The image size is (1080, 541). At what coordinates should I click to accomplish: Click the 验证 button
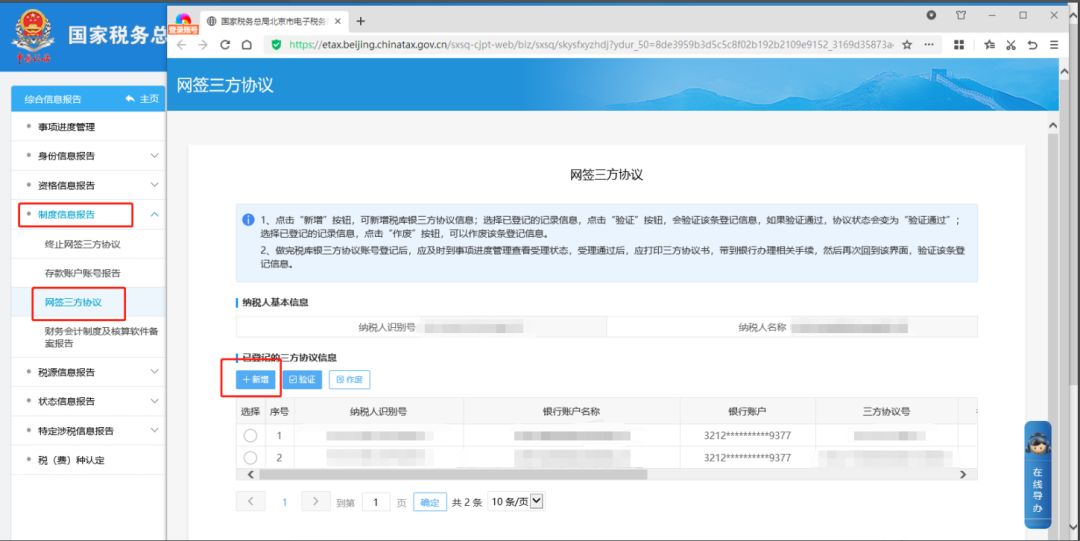click(301, 380)
